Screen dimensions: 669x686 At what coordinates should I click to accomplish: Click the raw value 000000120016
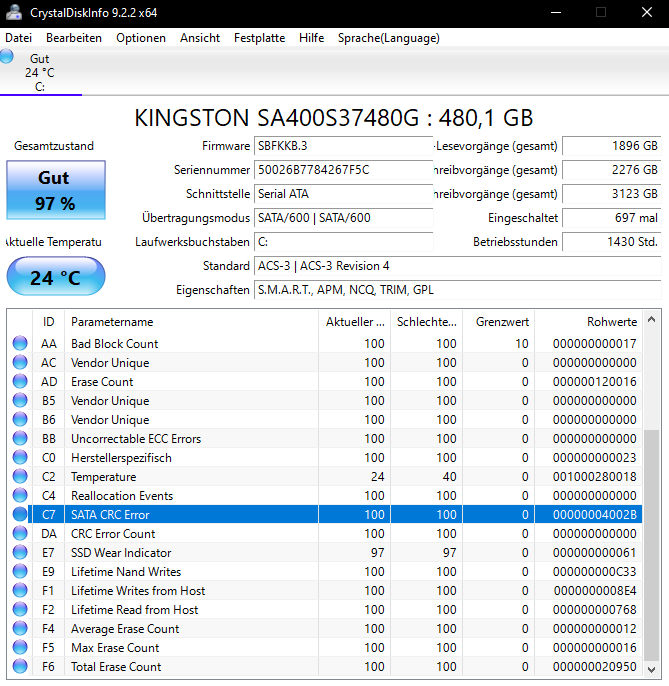pyautogui.click(x=595, y=382)
